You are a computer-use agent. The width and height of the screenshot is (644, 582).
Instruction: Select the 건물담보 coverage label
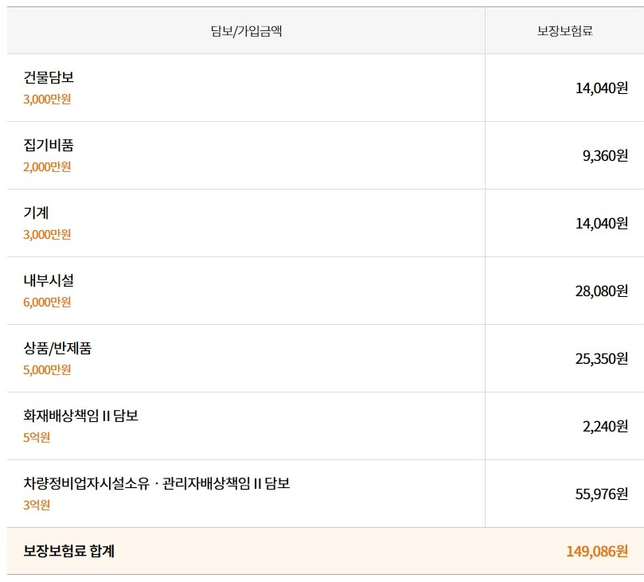pos(48,77)
